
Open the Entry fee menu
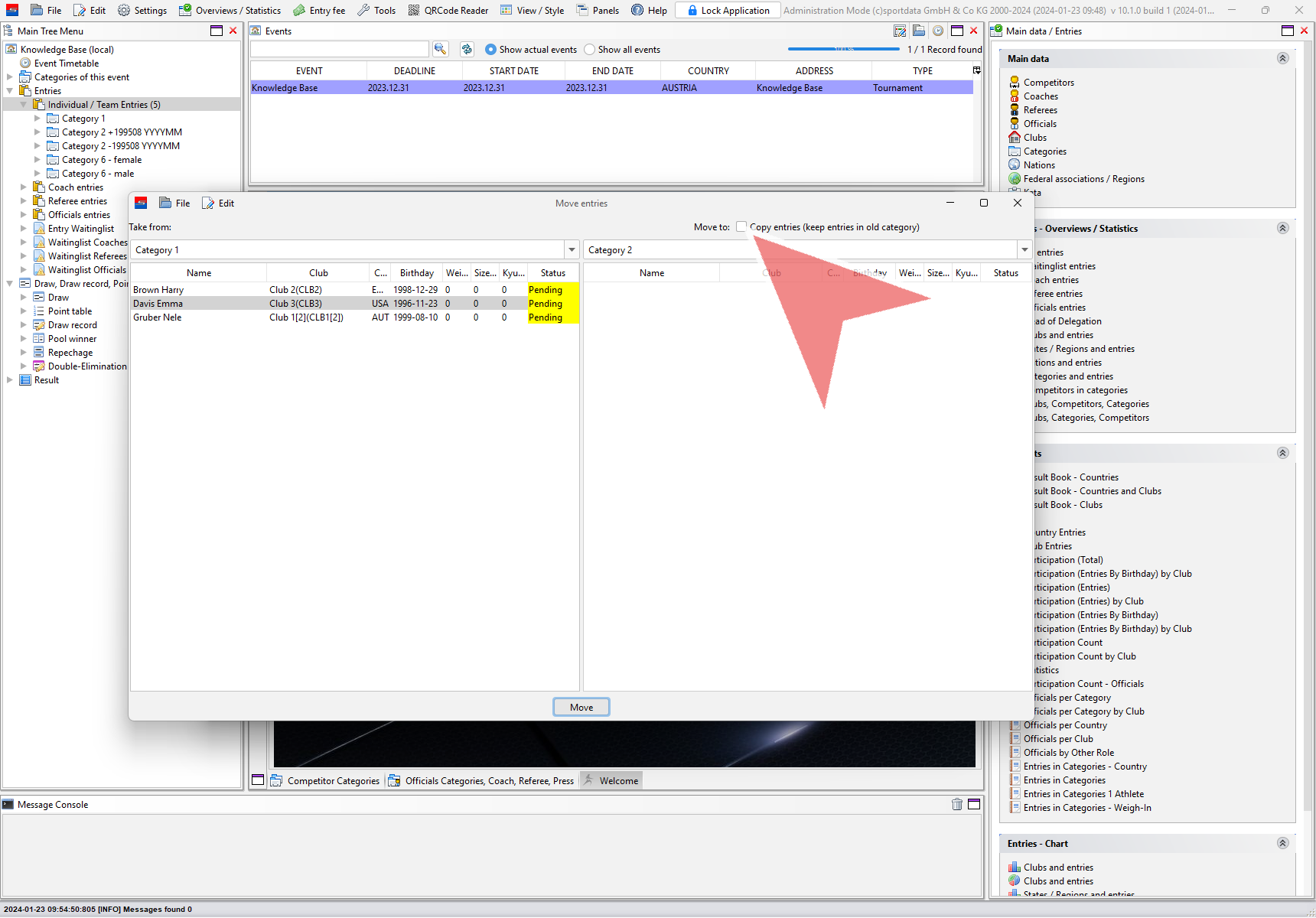coord(319,10)
